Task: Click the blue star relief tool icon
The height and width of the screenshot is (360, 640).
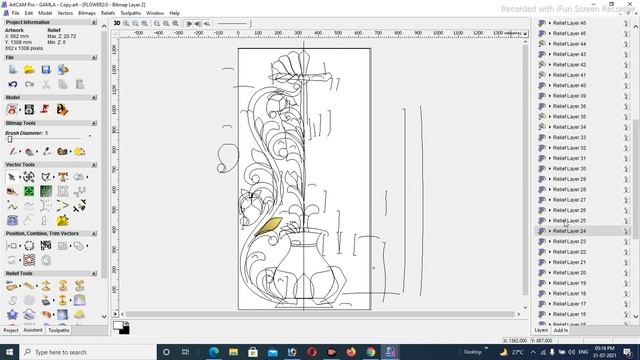Action: (x=12, y=314)
